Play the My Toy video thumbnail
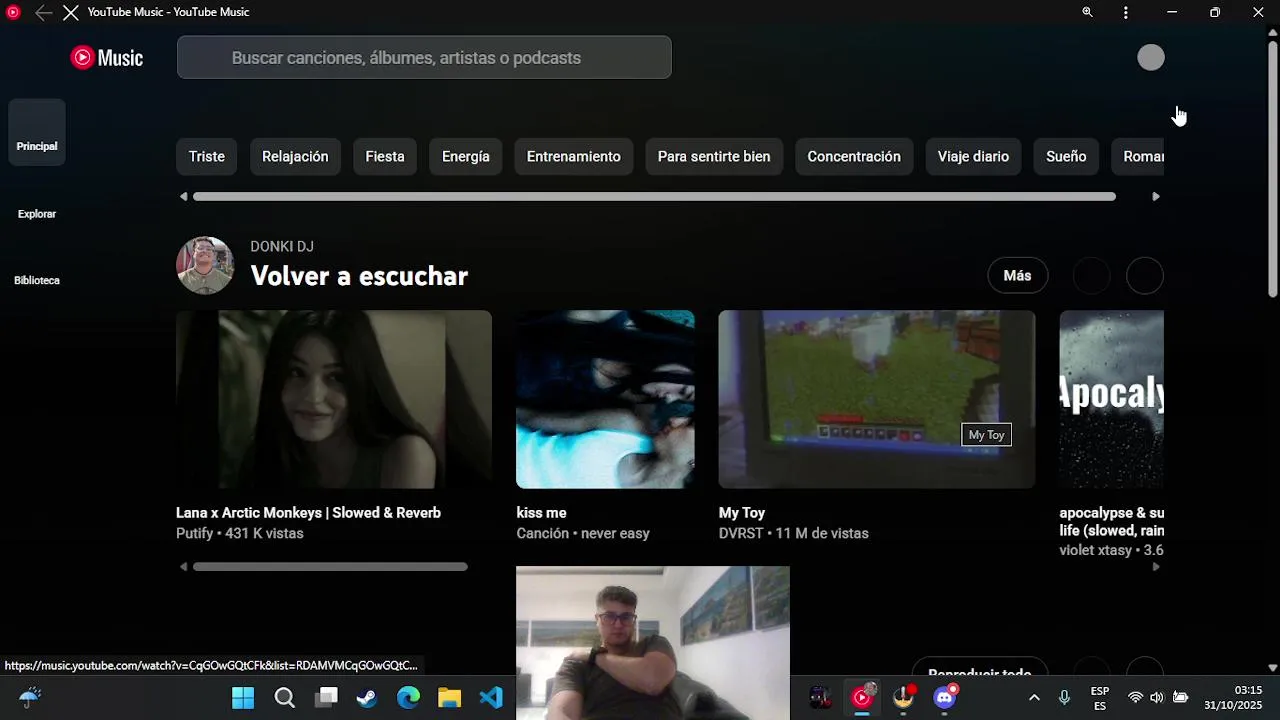The height and width of the screenshot is (720, 1280). [877, 399]
